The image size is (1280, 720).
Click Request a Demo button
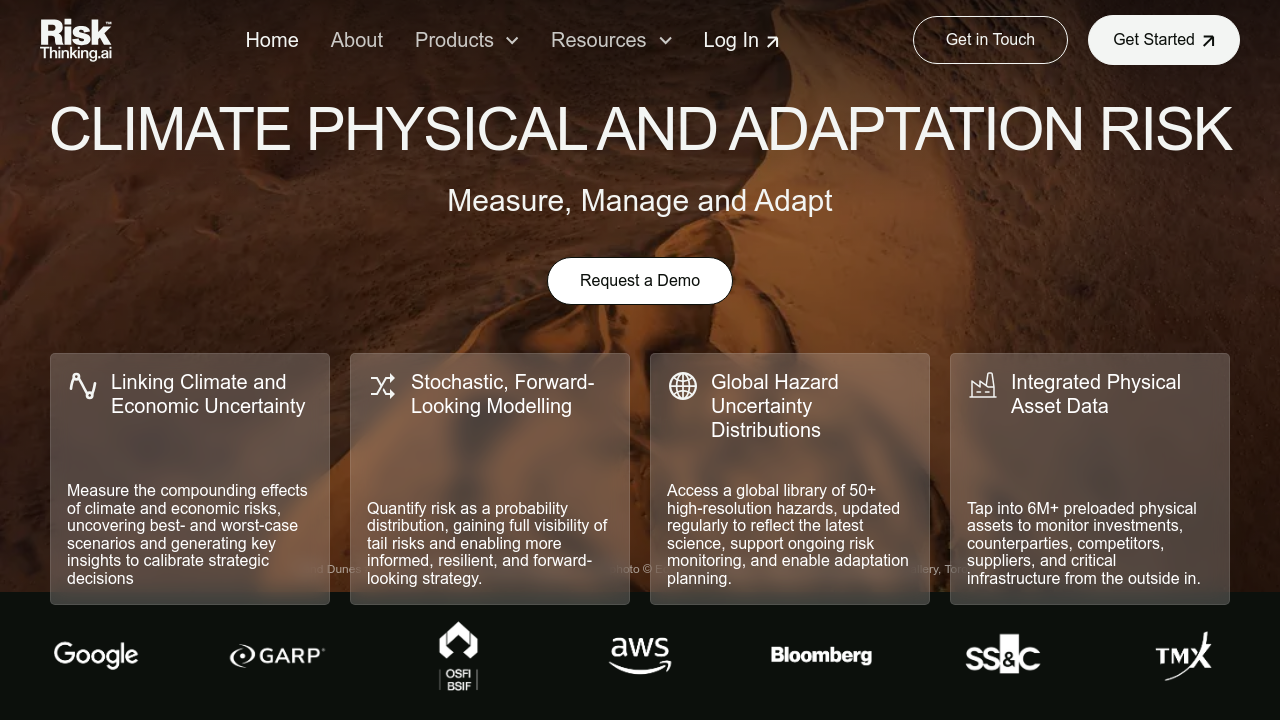(640, 281)
